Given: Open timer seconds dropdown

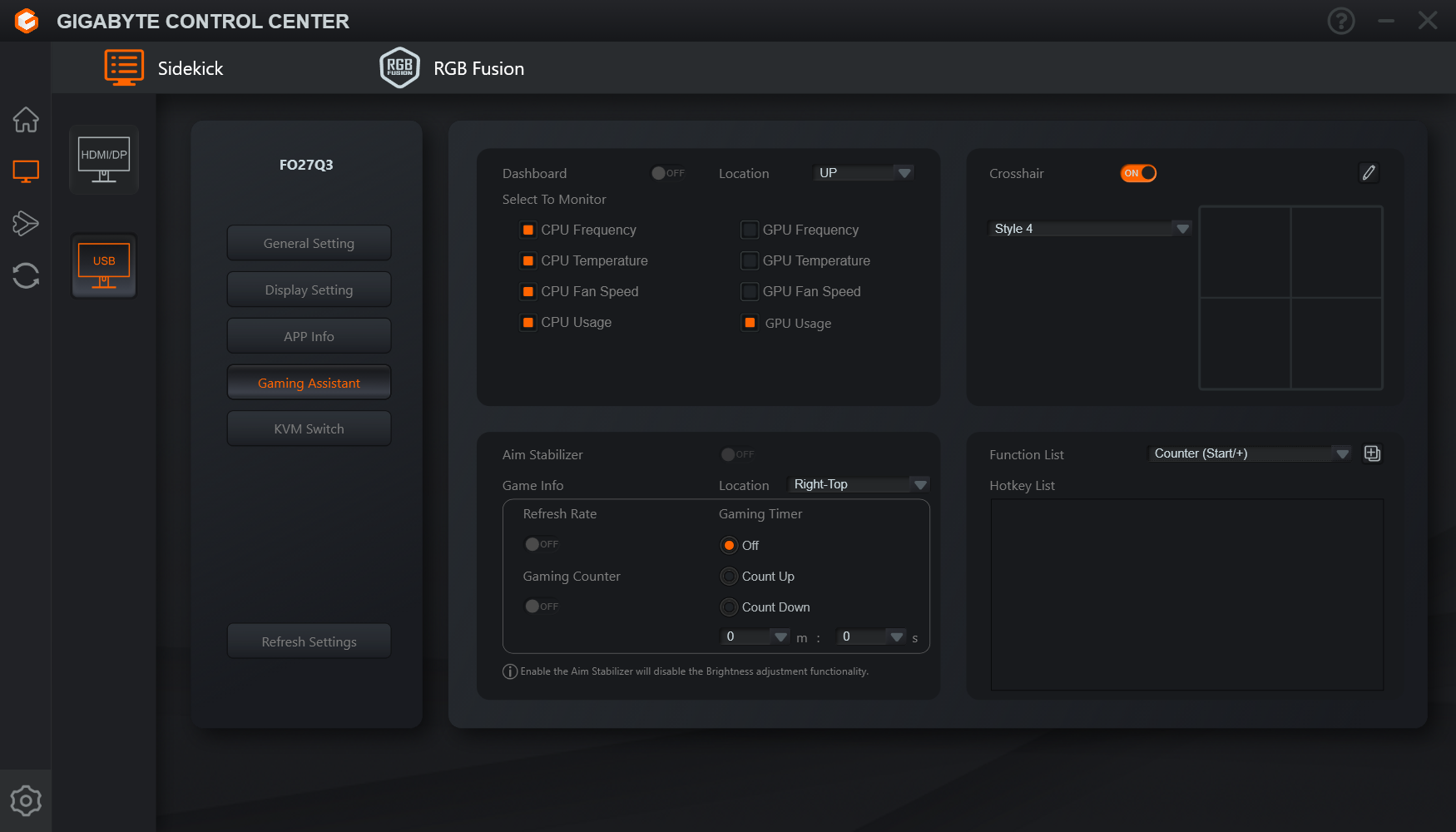Looking at the screenshot, I should [x=871, y=636].
